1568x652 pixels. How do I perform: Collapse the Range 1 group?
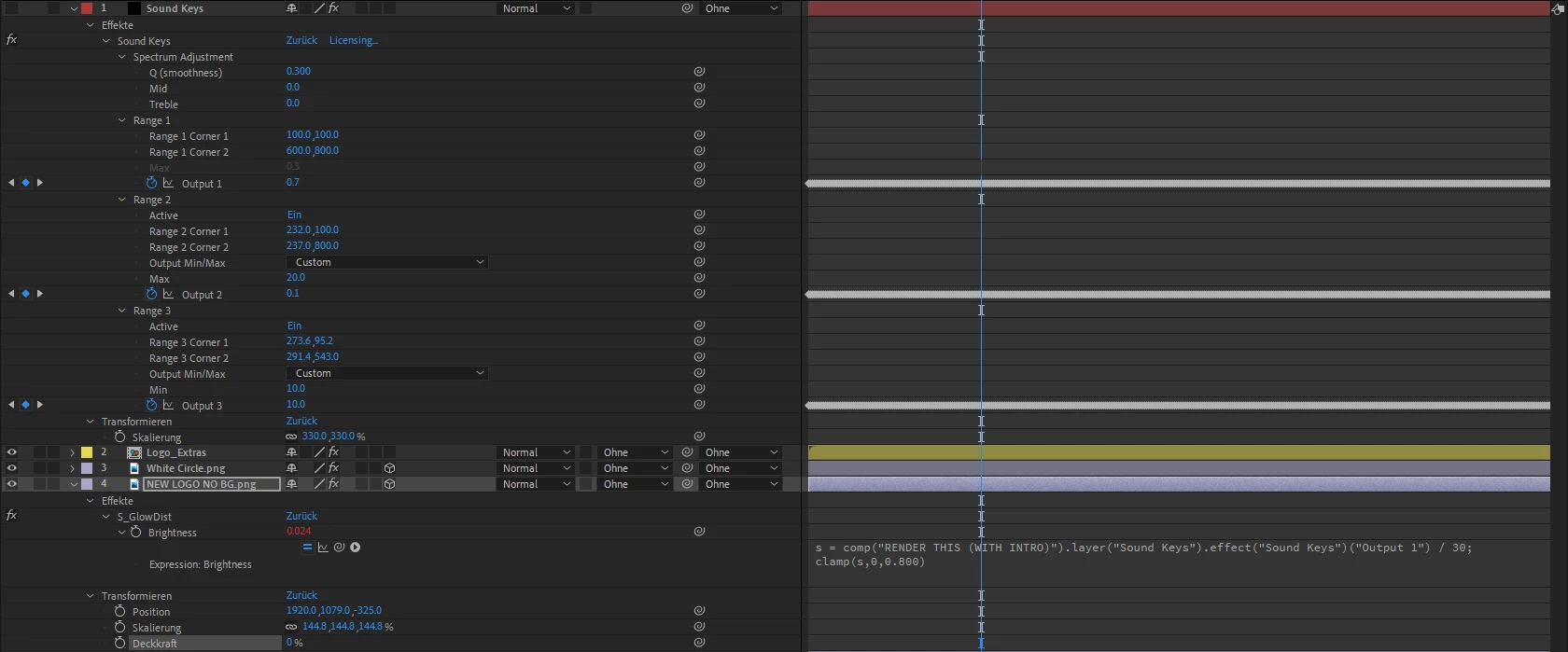pos(121,120)
